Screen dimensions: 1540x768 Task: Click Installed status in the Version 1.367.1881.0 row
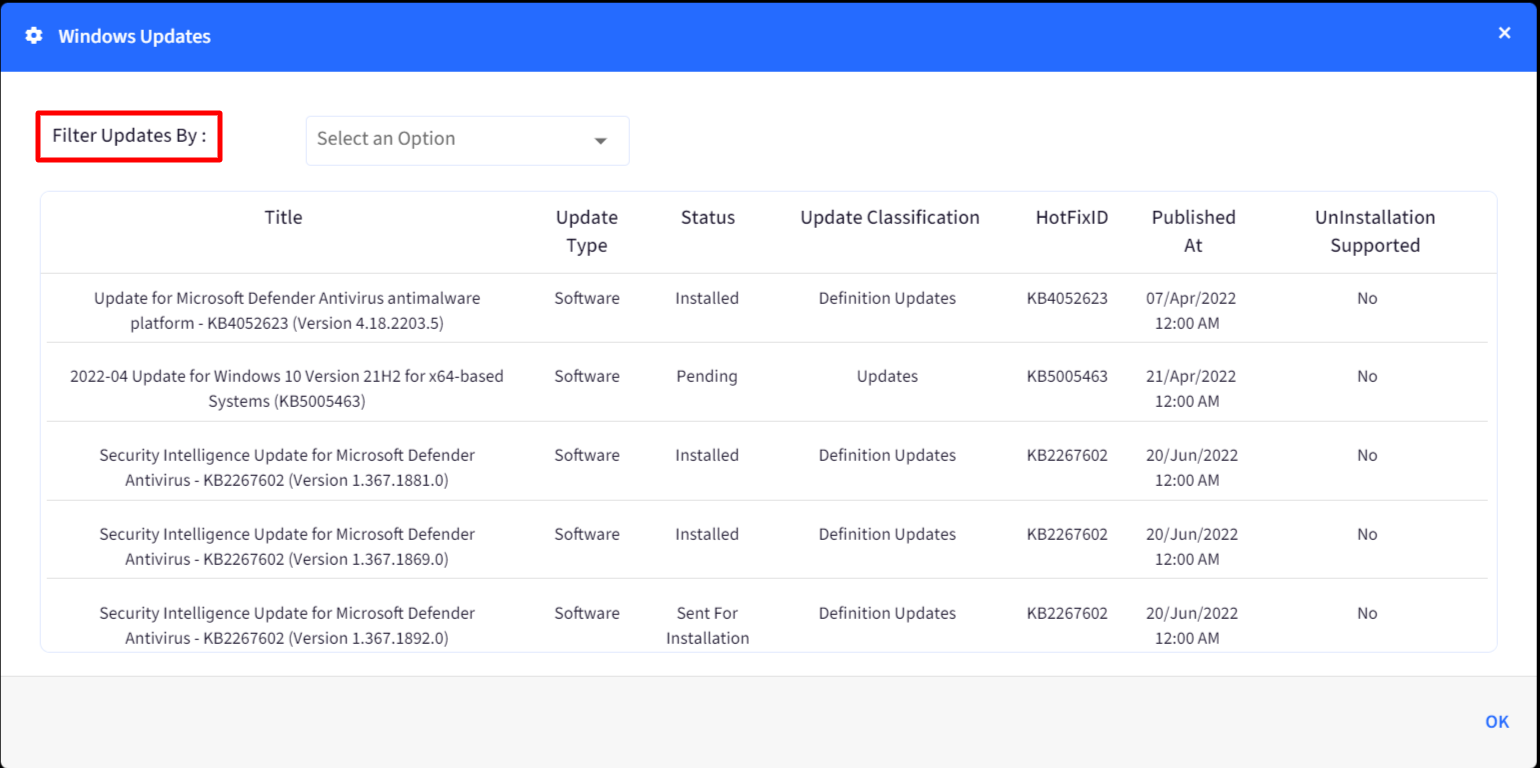(x=707, y=455)
